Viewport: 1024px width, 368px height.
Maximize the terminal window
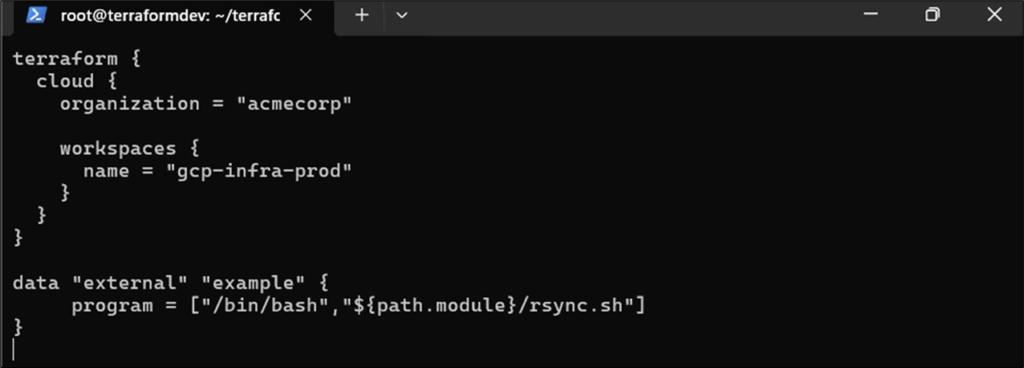933,14
